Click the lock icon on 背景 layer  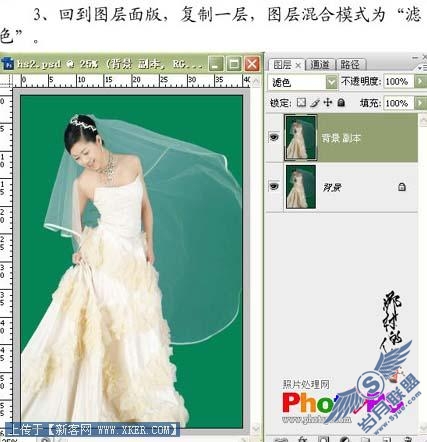402,187
